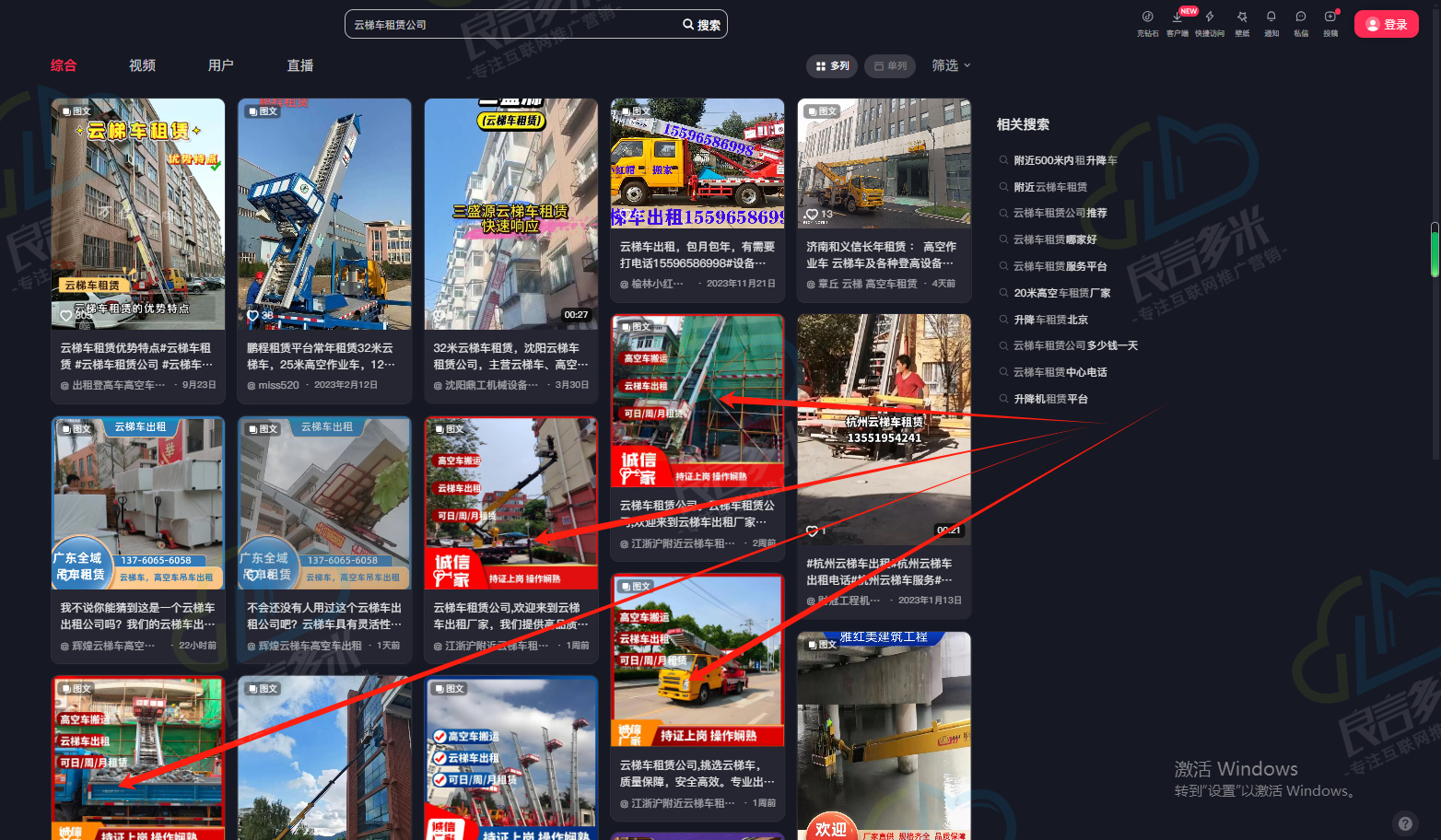The image size is (1441, 840).
Task: Click the magnifier 搜索 button
Action: (702, 25)
